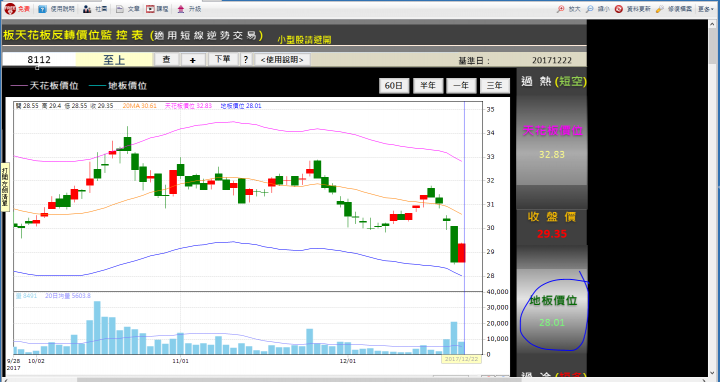
Task: Click the red 免費 logo icon
Action: [10, 9]
